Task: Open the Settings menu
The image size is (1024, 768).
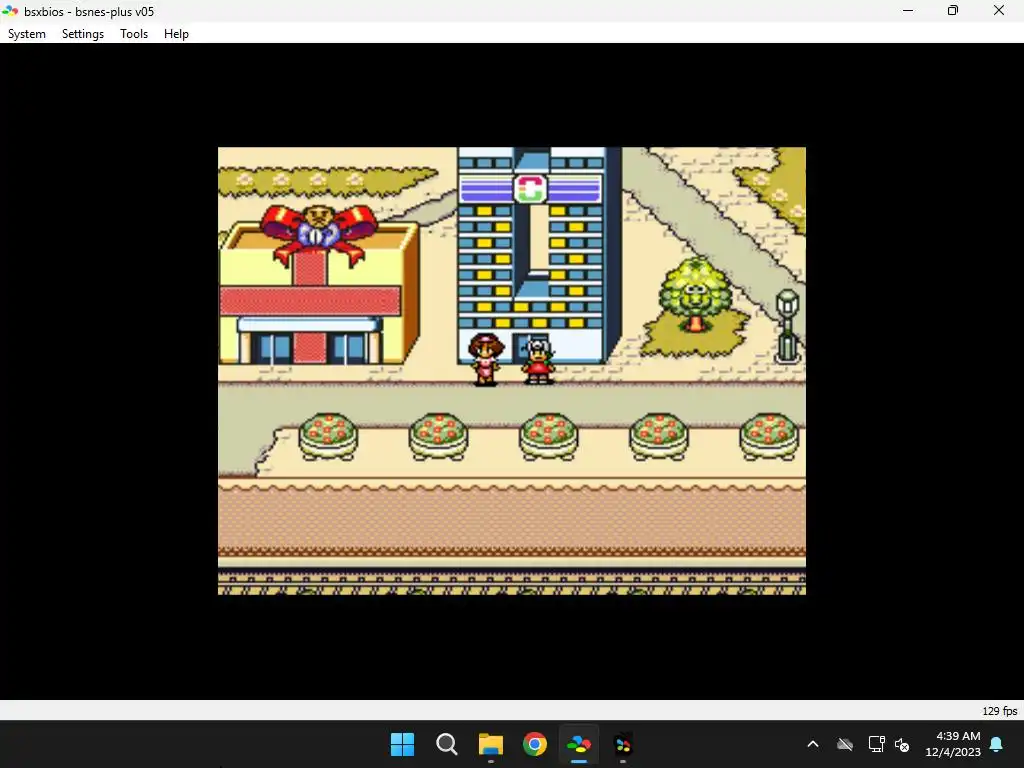Action: tap(83, 34)
